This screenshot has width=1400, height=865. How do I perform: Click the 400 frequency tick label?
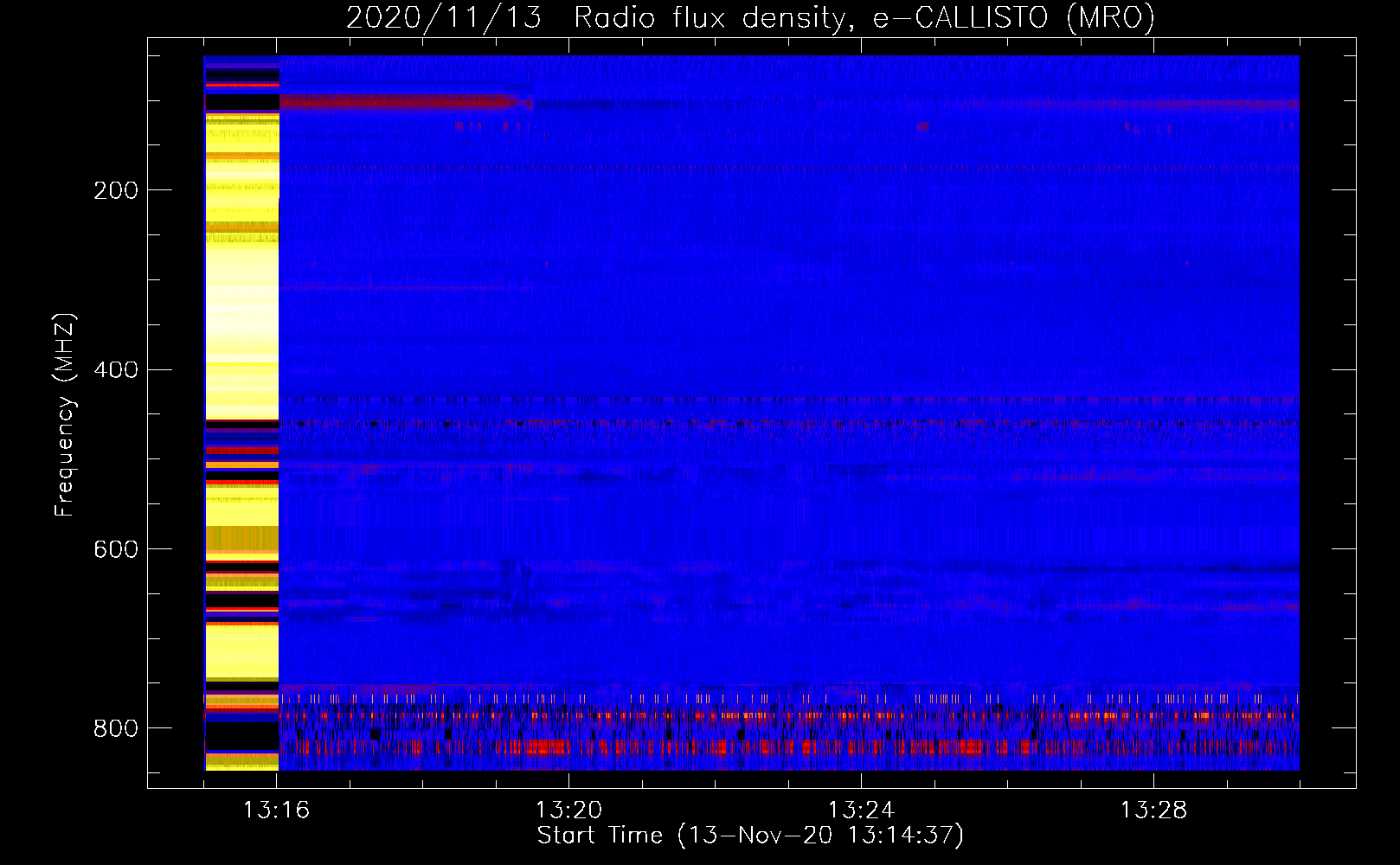[116, 370]
